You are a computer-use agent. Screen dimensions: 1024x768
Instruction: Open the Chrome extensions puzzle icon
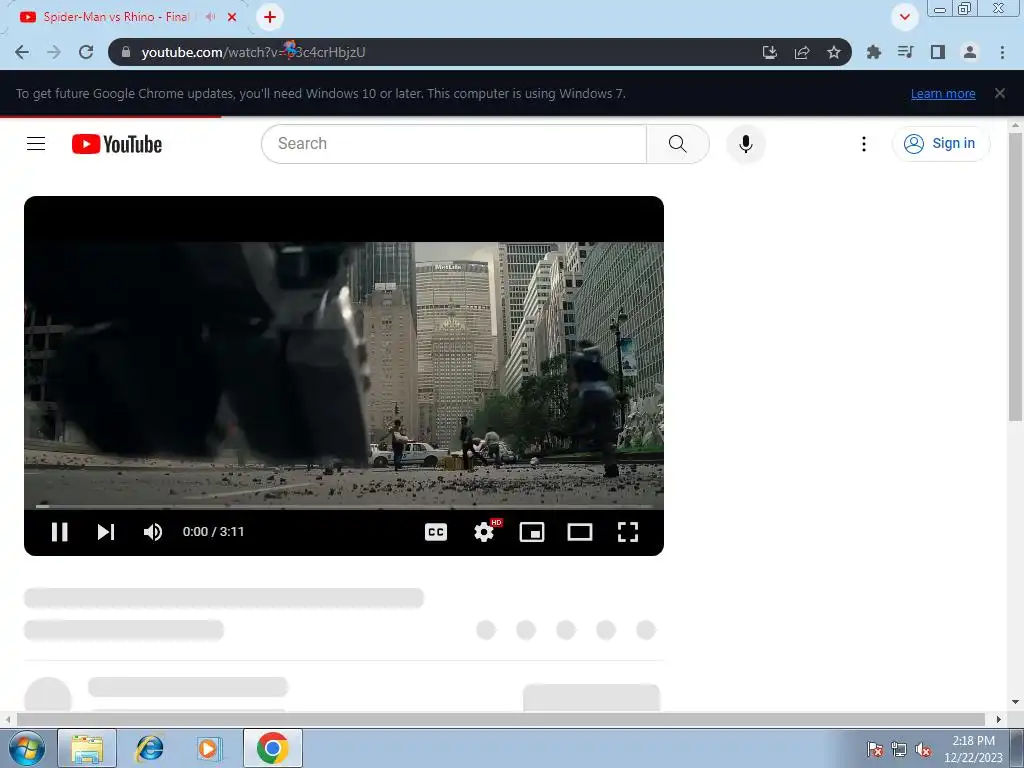coord(874,52)
